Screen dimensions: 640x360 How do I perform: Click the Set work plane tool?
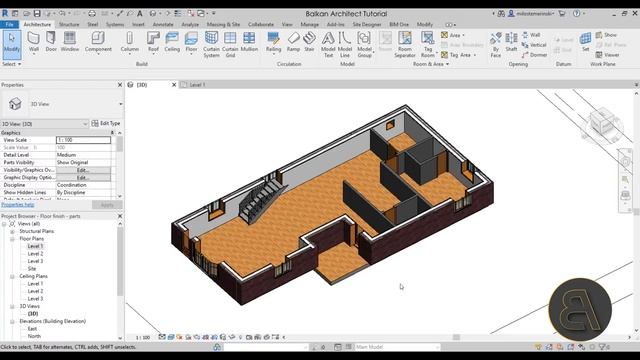tap(585, 42)
